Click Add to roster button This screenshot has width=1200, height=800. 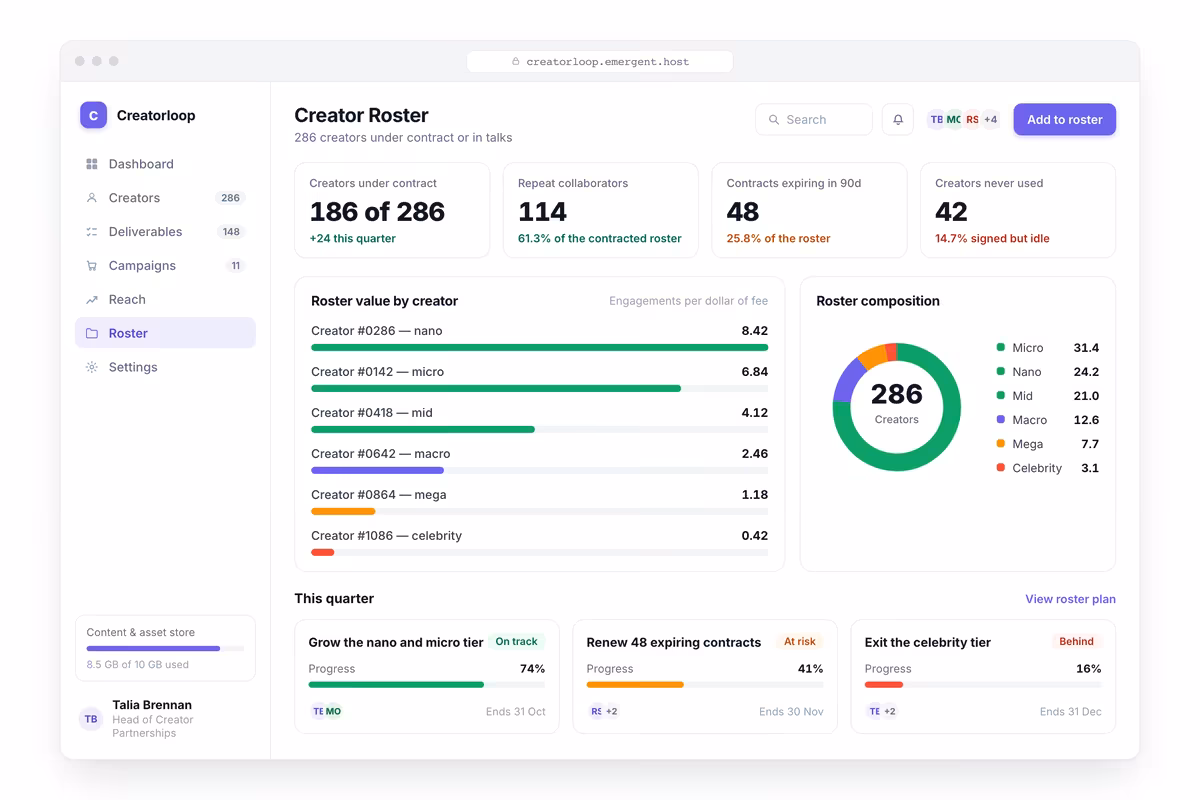pyautogui.click(x=1065, y=120)
